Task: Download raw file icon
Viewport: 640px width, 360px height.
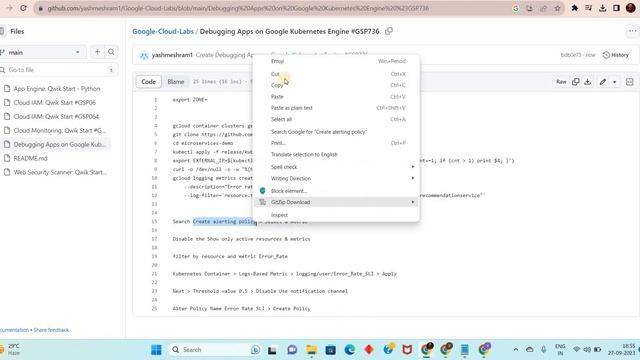Action: click(x=588, y=82)
